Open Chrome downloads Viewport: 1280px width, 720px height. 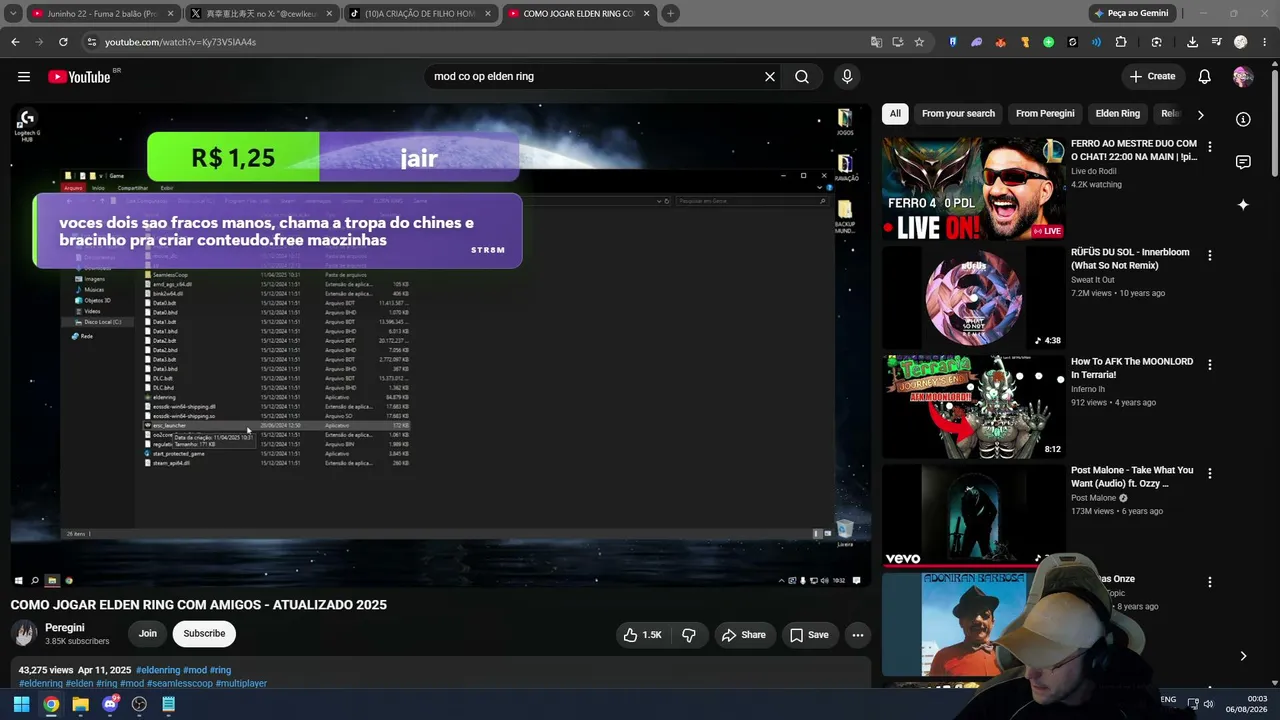pos(1192,42)
